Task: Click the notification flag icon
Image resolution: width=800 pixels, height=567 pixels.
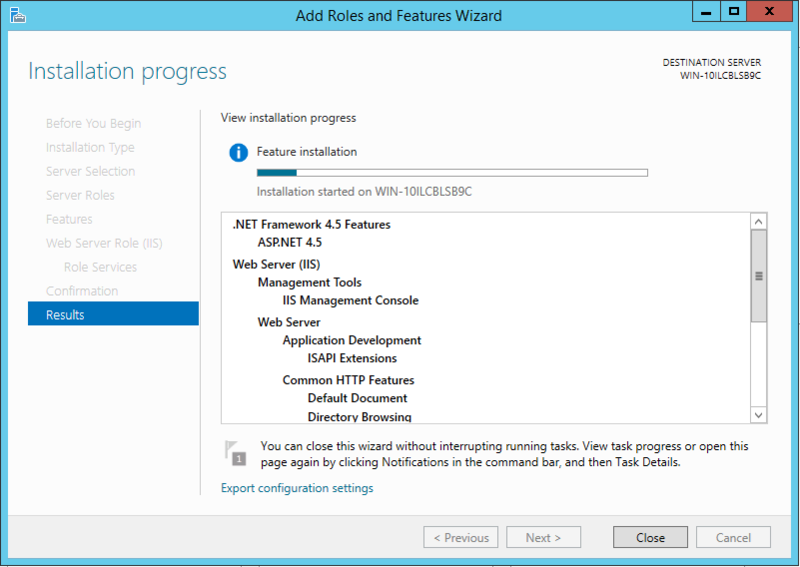Action: [x=234, y=453]
